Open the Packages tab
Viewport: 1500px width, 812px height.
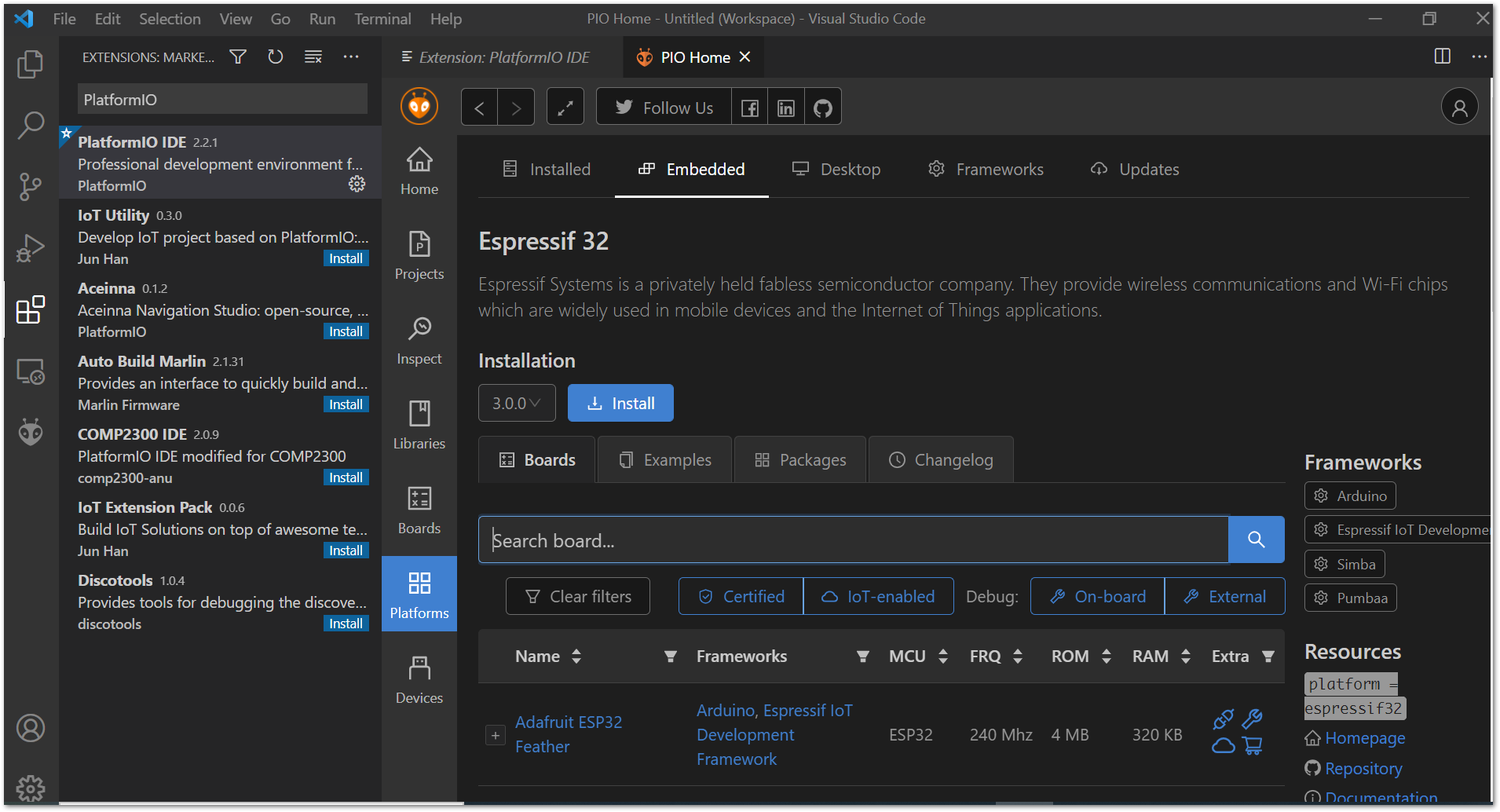pos(800,459)
